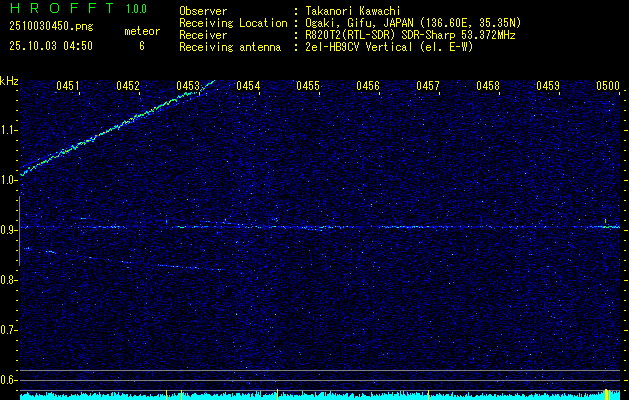The image size is (629, 400).
Task: Click the horizontal 0.9 kHz signal line
Action: pyautogui.click(x=320, y=227)
